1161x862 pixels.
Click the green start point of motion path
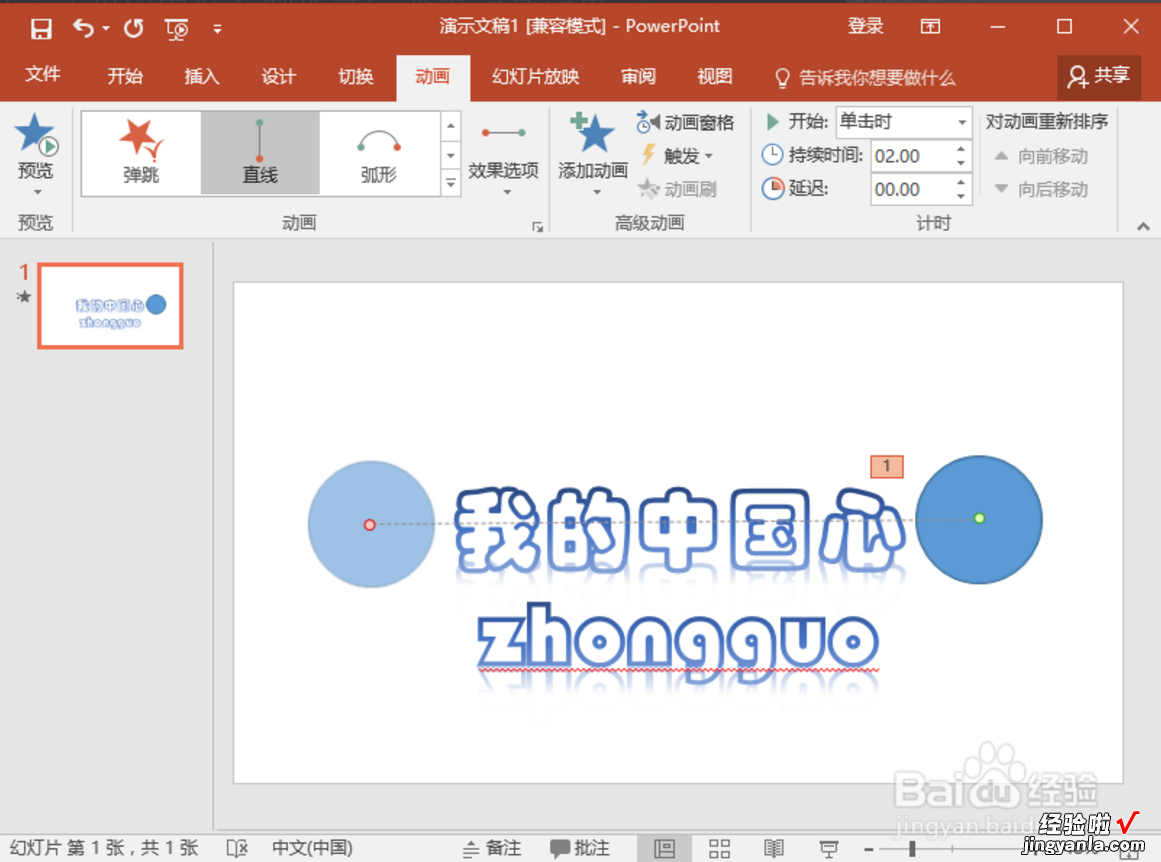(x=979, y=518)
